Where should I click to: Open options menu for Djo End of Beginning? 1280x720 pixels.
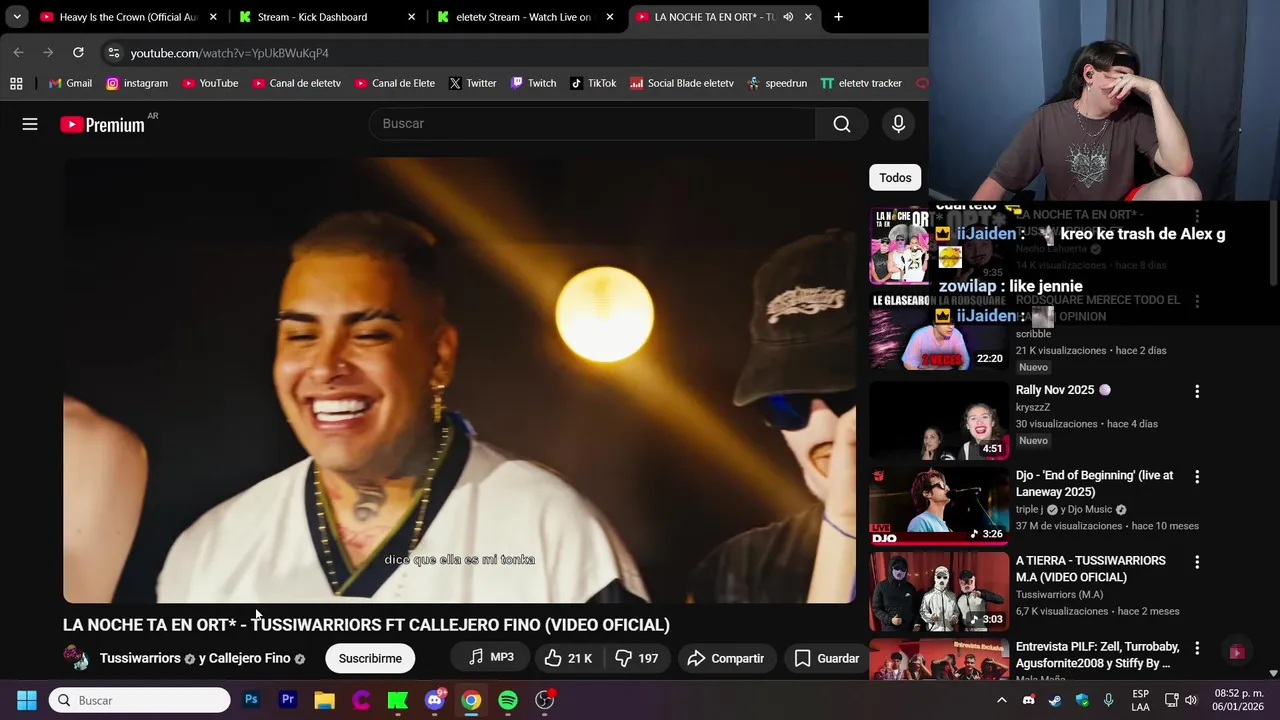(1196, 477)
